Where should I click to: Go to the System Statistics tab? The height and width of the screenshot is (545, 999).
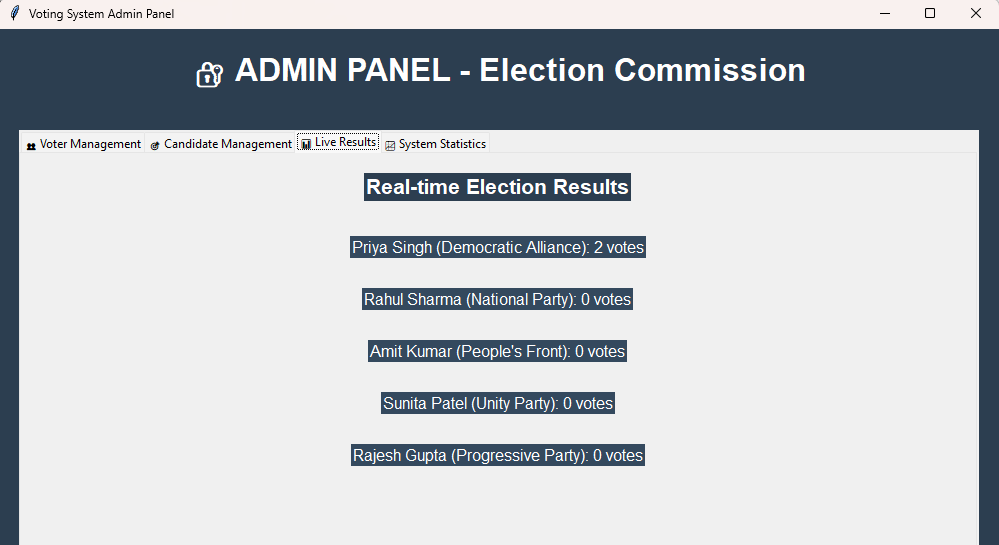coord(442,144)
